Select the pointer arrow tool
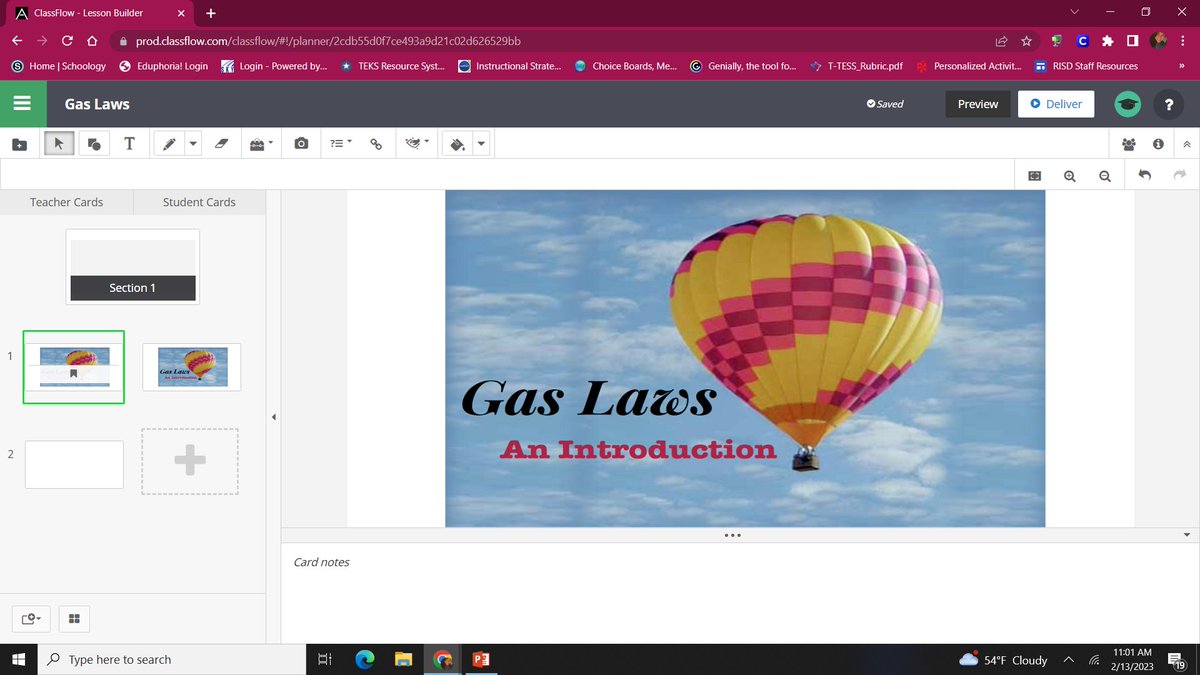This screenshot has width=1200, height=675. (58, 144)
